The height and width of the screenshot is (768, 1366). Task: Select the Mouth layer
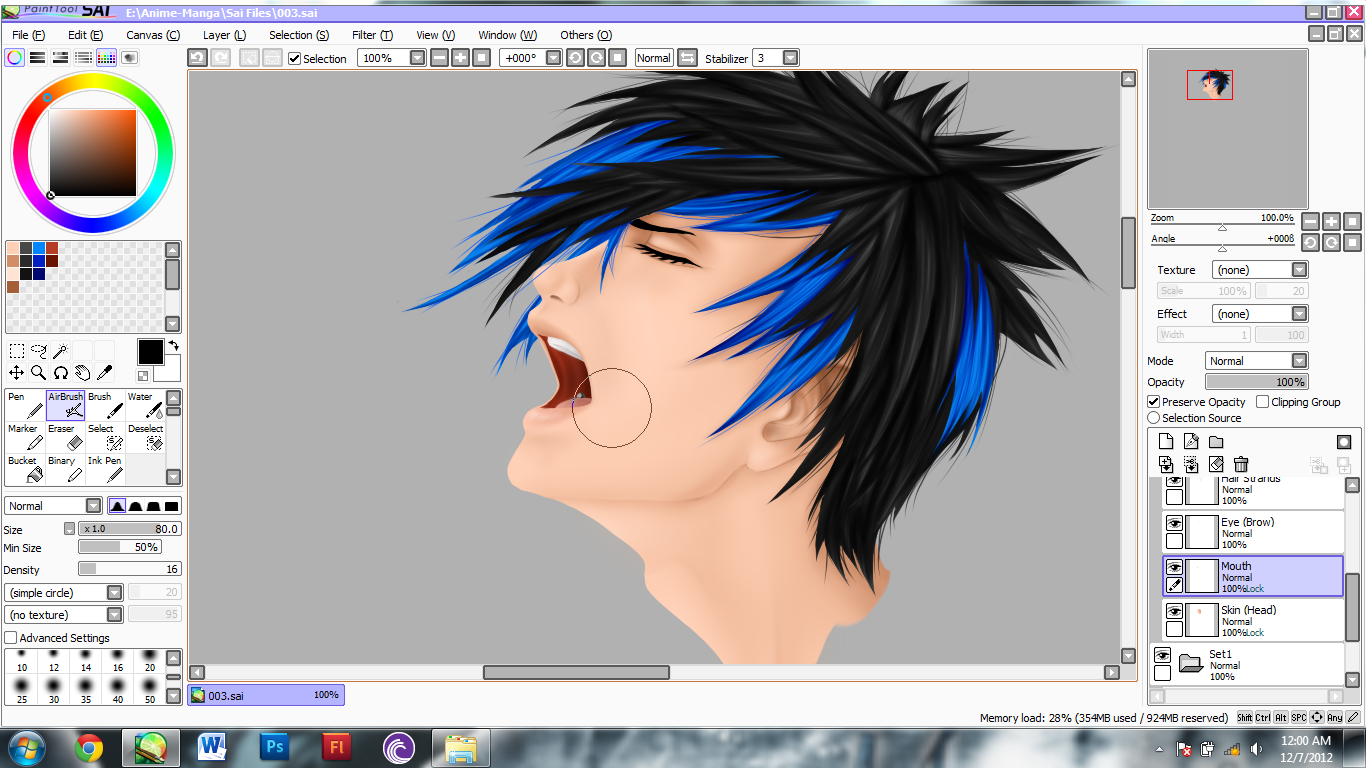[x=1253, y=576]
